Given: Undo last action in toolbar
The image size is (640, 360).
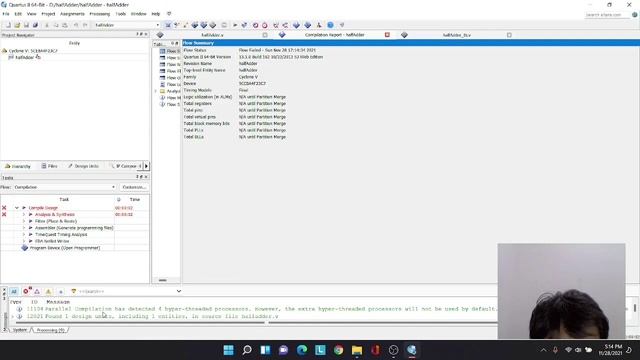Looking at the screenshot, I should pos(76,25).
